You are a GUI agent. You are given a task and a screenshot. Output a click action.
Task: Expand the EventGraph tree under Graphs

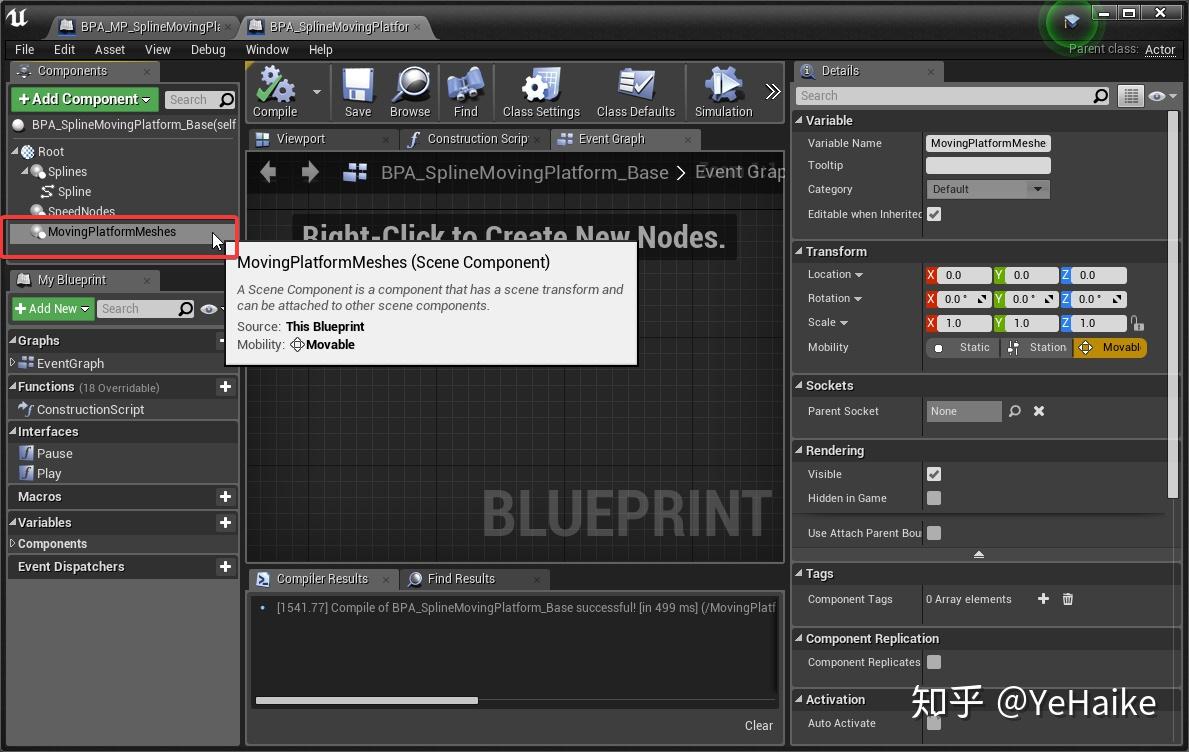point(12,363)
